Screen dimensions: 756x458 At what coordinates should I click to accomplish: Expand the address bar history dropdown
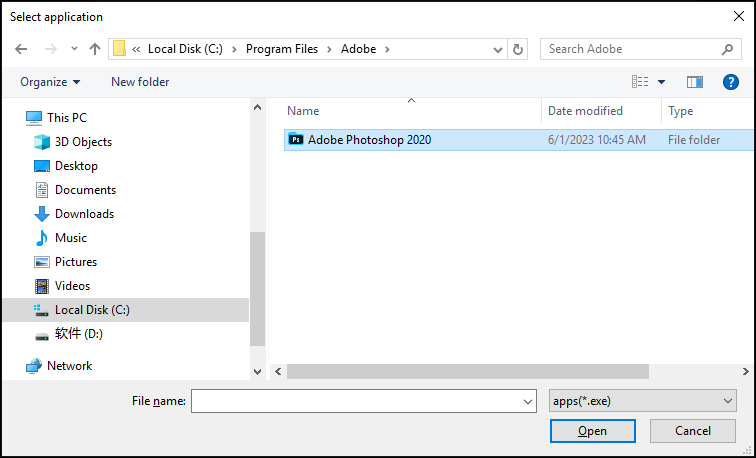pyautogui.click(x=498, y=49)
